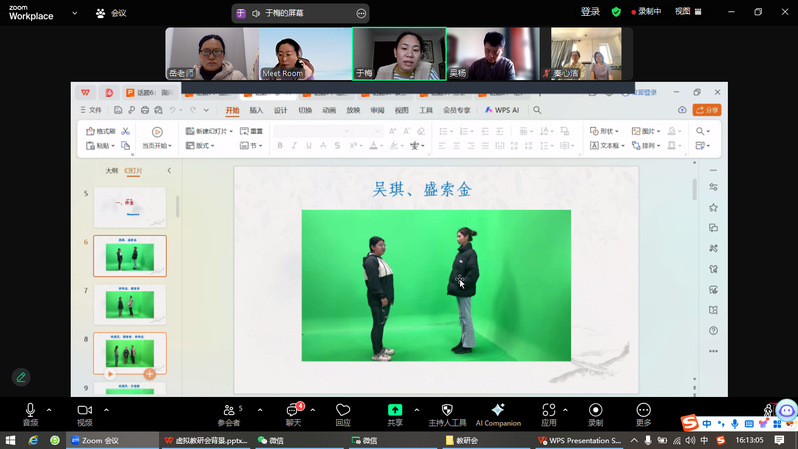The image size is (798, 449).
Task: Switch to the 插入 ribbon tab
Action: pyautogui.click(x=256, y=110)
